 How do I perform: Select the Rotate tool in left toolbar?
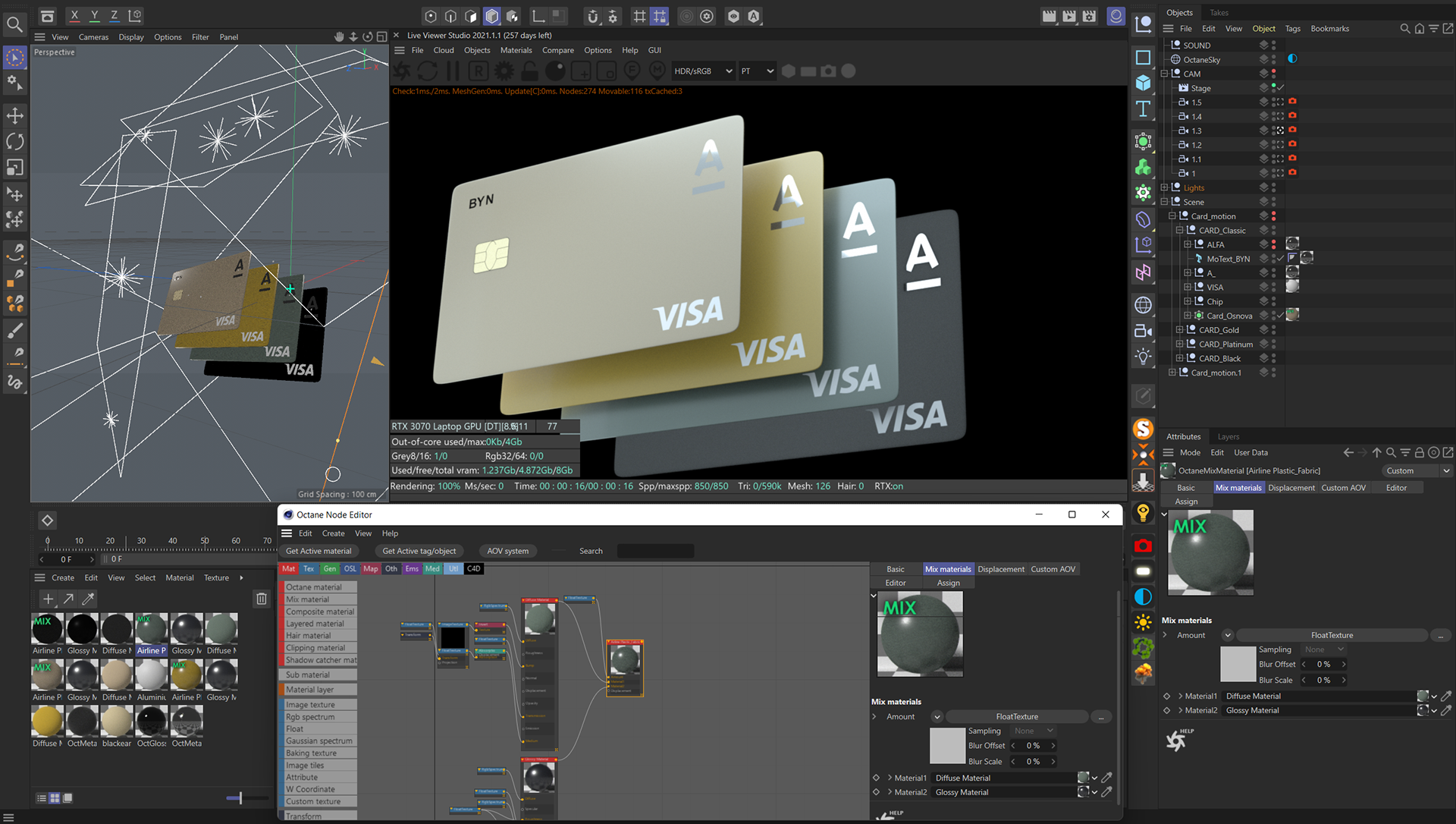(x=14, y=141)
